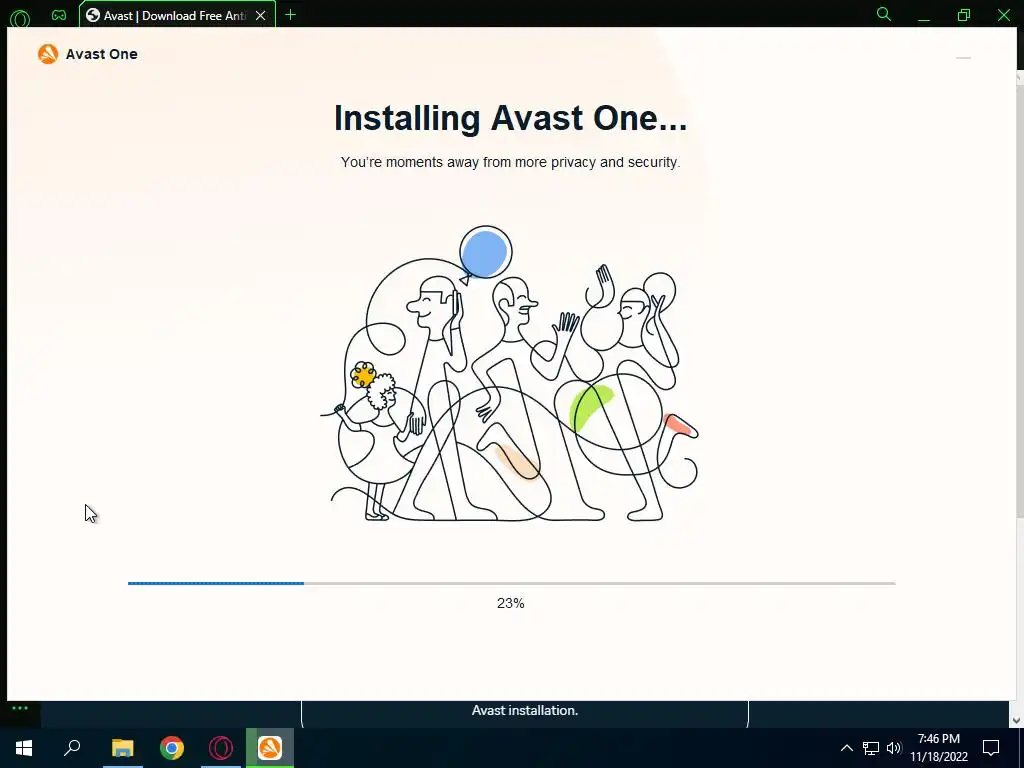The width and height of the screenshot is (1024, 768).
Task: Close the Avast browser tab
Action: tap(261, 16)
